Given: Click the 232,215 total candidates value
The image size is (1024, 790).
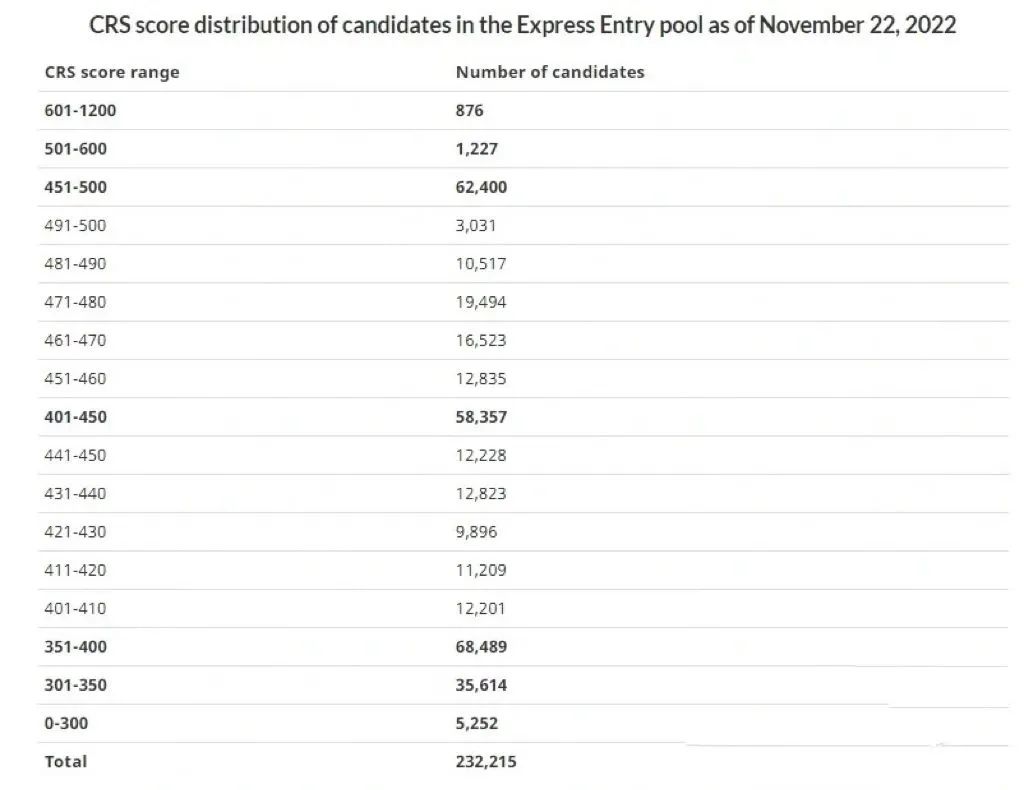Looking at the screenshot, I should (x=486, y=761).
